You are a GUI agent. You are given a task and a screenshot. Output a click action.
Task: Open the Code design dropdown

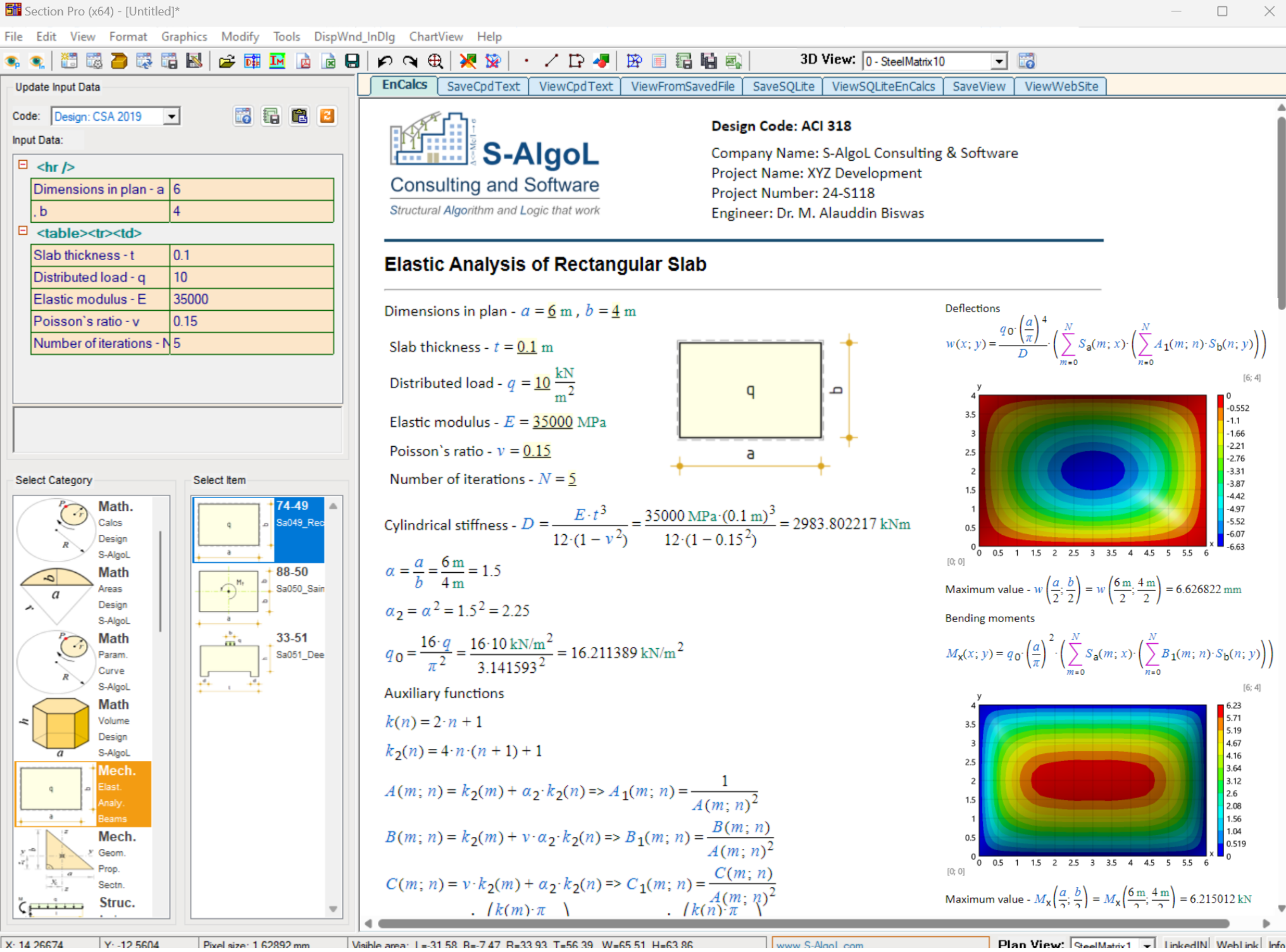pos(172,116)
